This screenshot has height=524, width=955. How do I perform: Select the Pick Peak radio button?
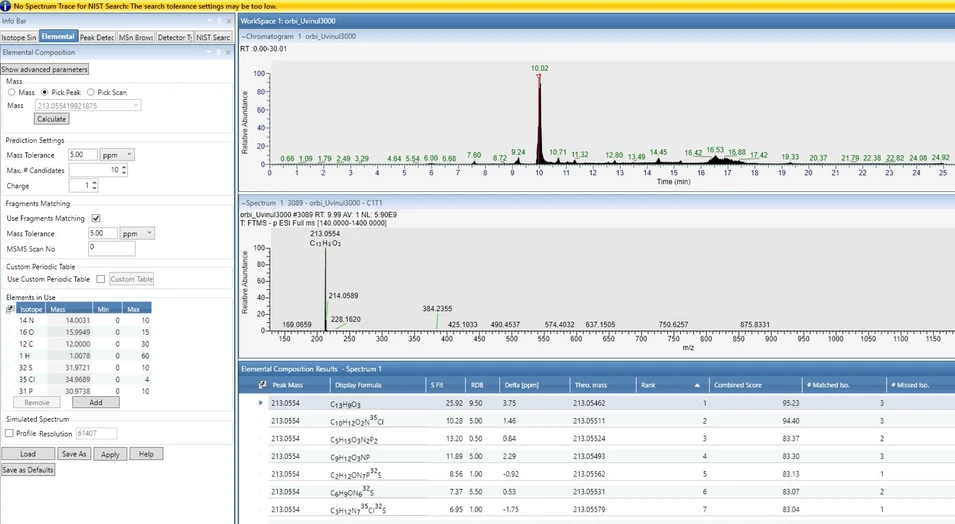44,92
